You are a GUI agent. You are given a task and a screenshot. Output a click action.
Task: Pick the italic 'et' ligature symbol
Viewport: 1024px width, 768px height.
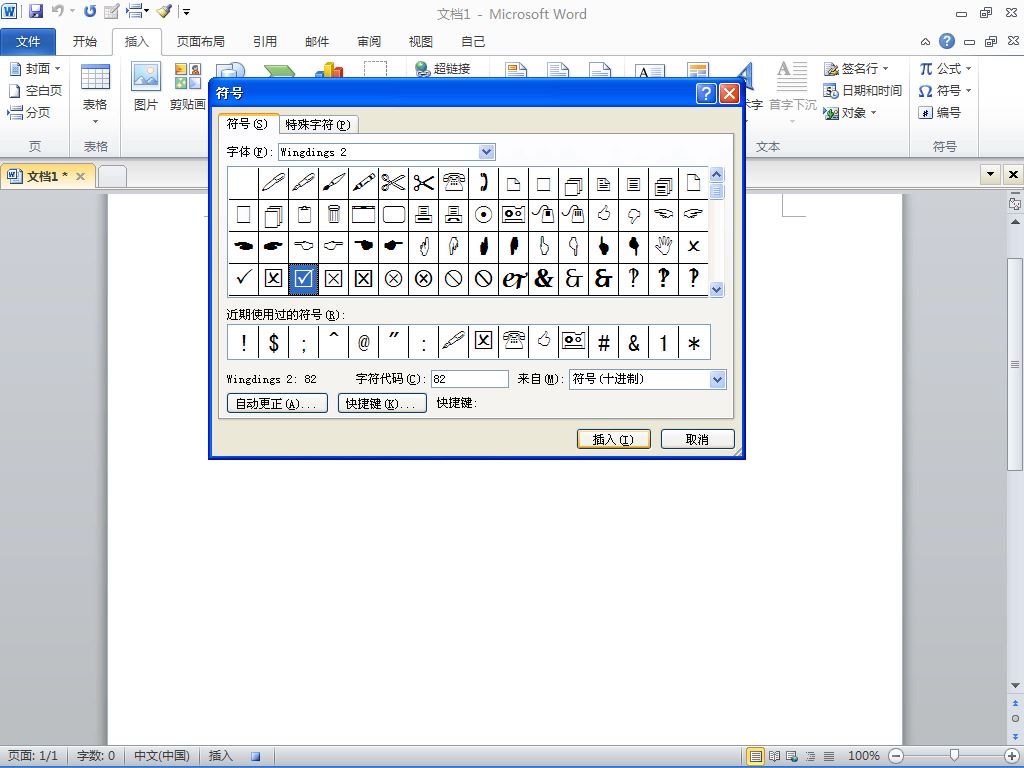tap(513, 279)
